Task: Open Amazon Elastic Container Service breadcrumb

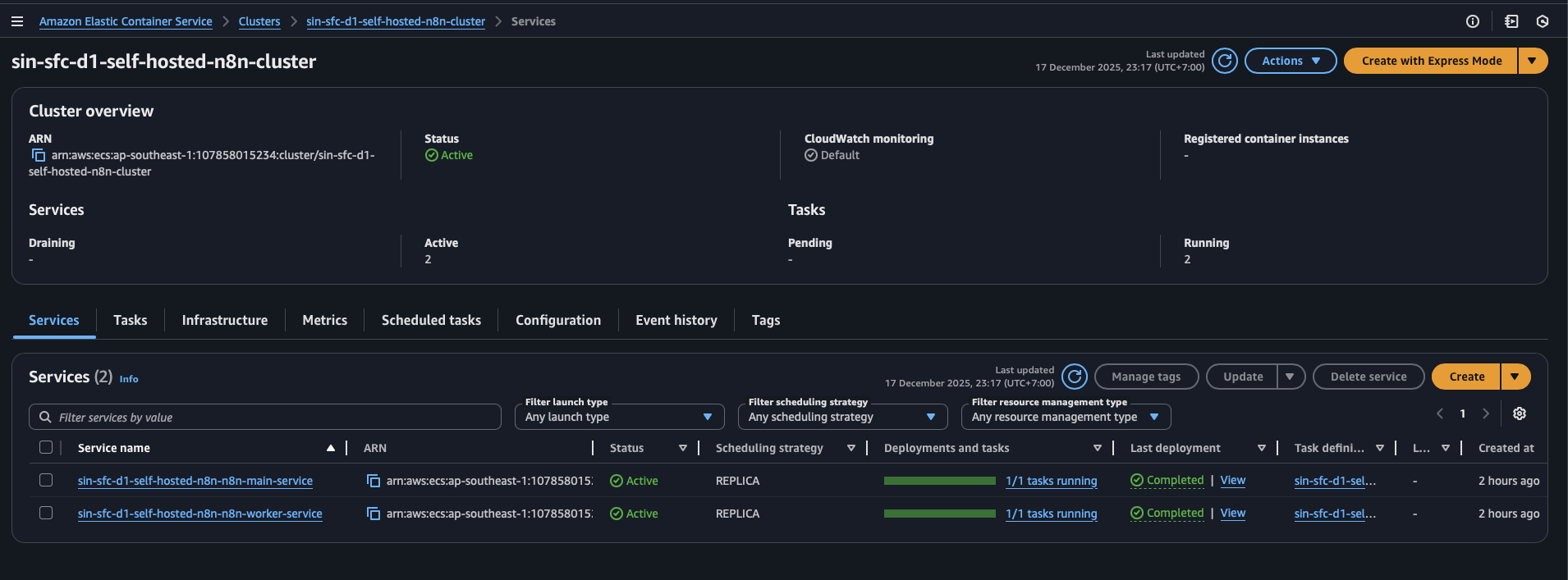Action: (x=126, y=21)
